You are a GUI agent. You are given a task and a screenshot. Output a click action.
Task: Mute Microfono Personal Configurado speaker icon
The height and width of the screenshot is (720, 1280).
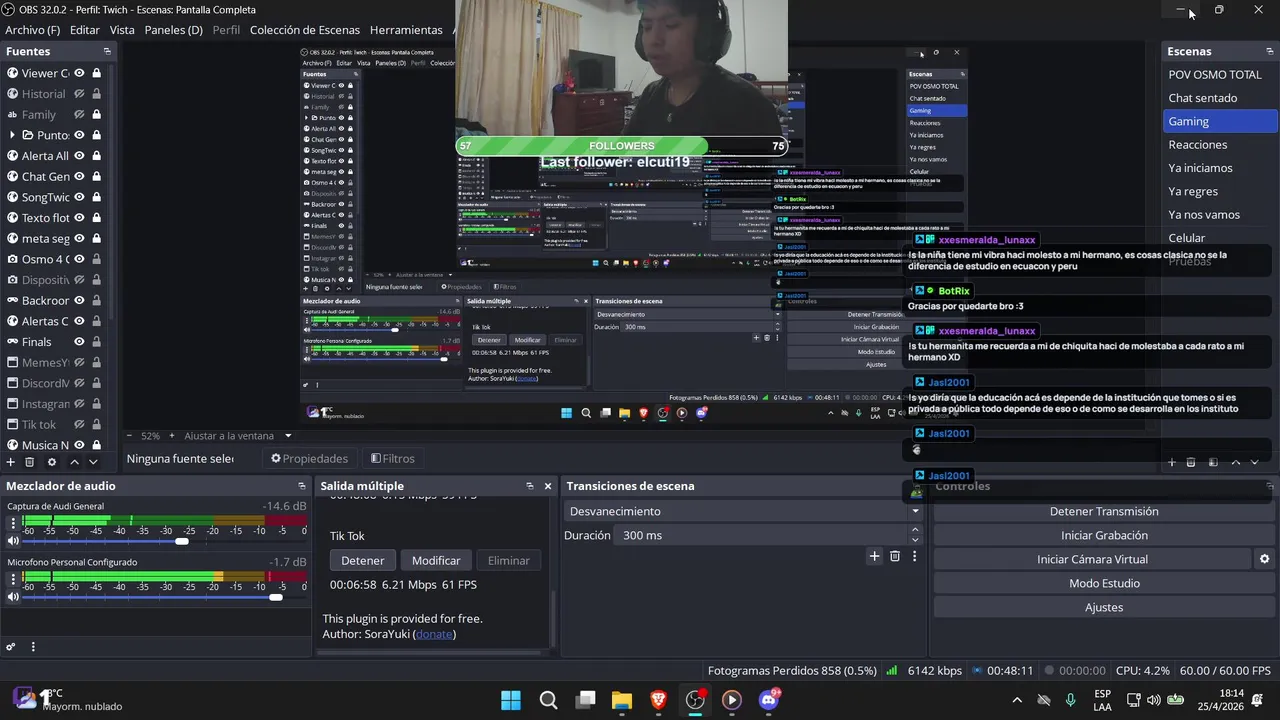(x=13, y=597)
